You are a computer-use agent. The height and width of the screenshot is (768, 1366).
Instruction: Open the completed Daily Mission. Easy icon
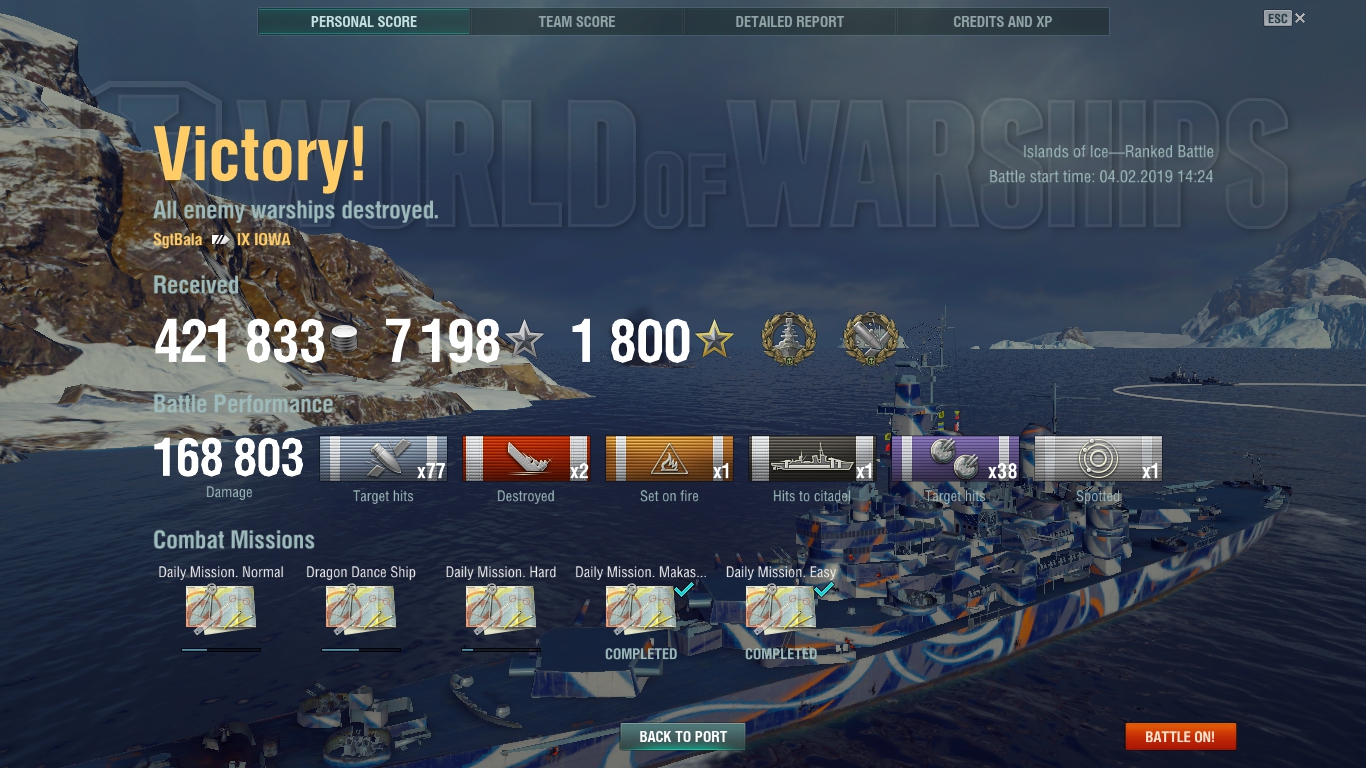(x=781, y=609)
